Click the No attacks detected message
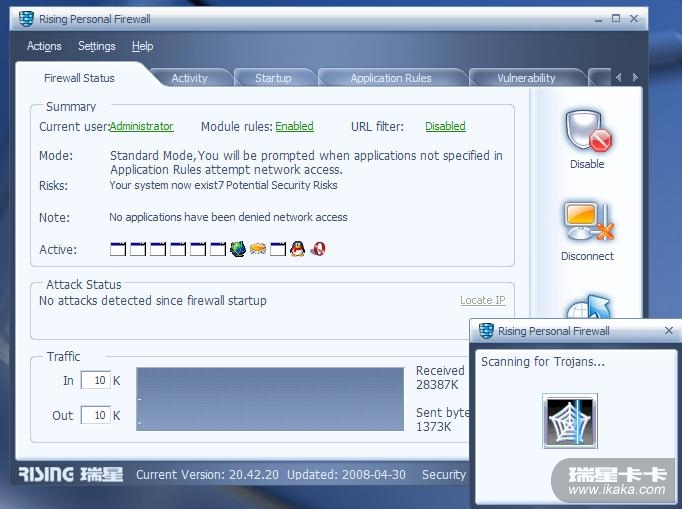Image resolution: width=682 pixels, height=509 pixels. pos(153,301)
